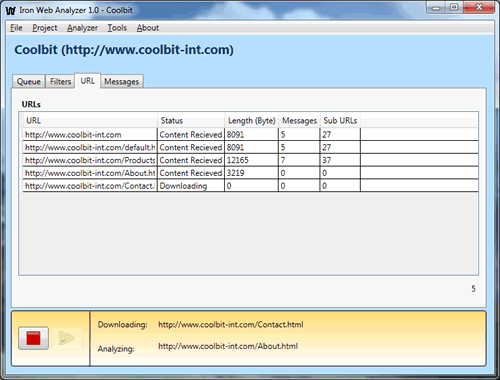Stop the analysis with the red stop button
This screenshot has height=380, width=500.
(33, 338)
